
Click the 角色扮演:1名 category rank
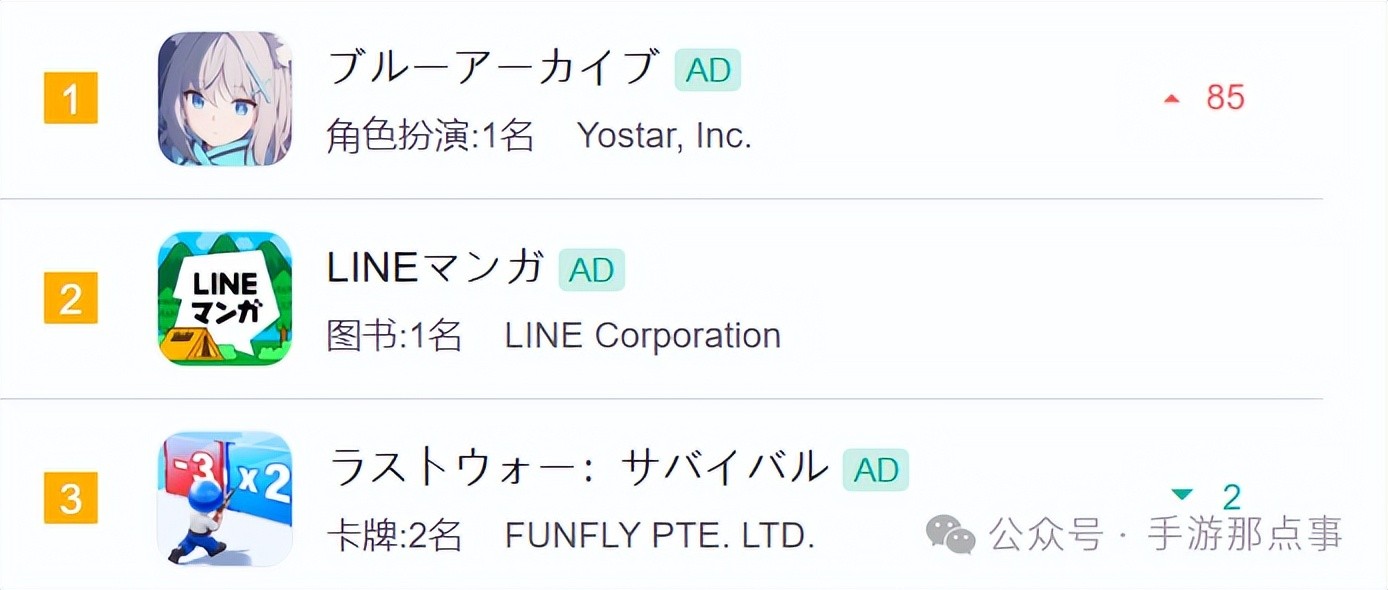[430, 136]
